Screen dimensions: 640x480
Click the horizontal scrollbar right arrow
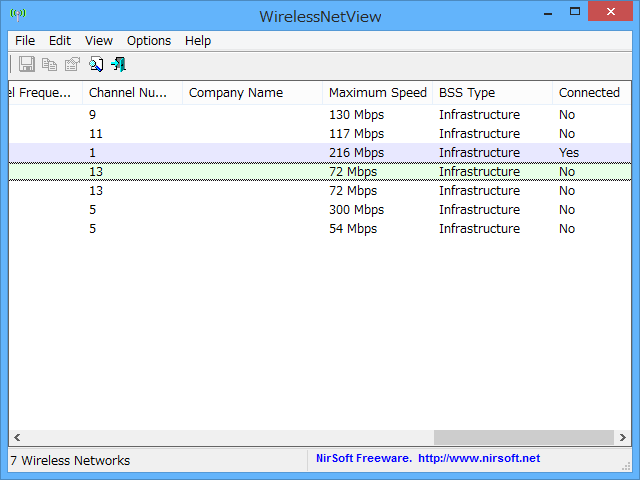[x=622, y=438]
